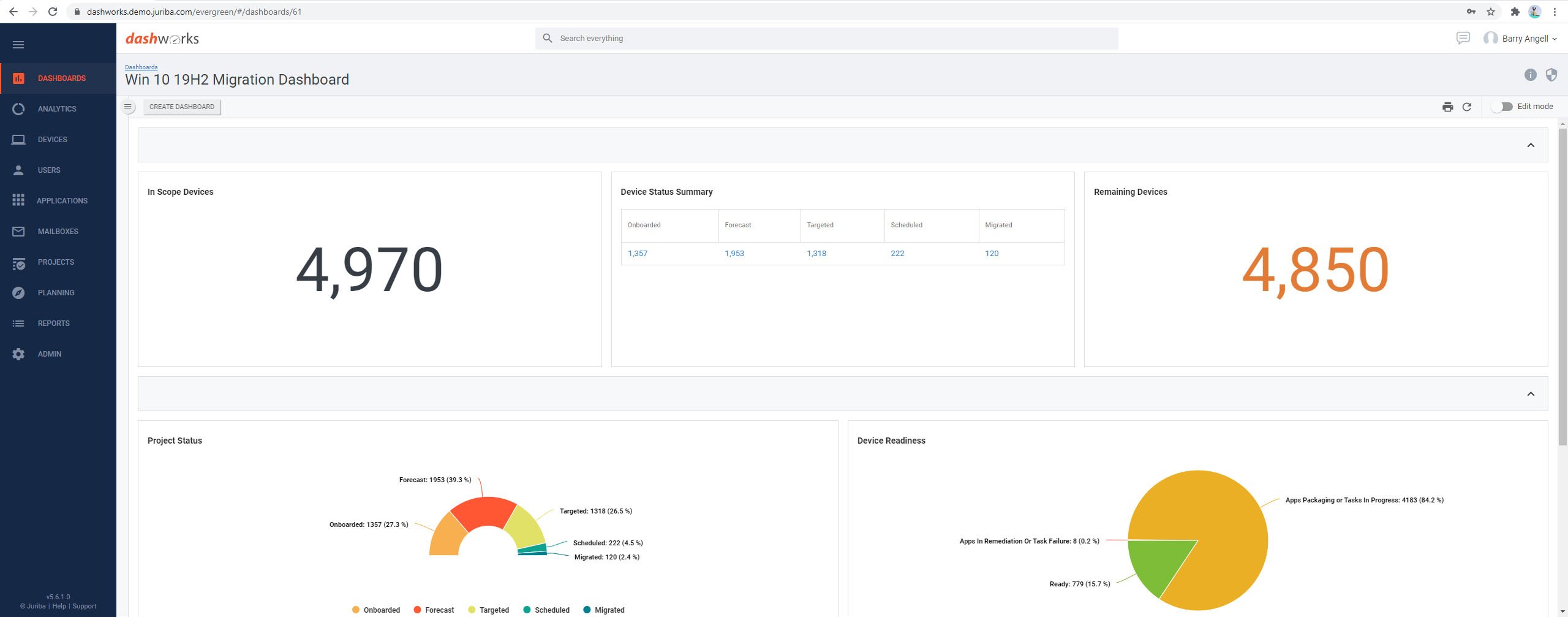This screenshot has width=1568, height=617.
Task: Open the Onboarded count 1,357
Action: coord(638,254)
